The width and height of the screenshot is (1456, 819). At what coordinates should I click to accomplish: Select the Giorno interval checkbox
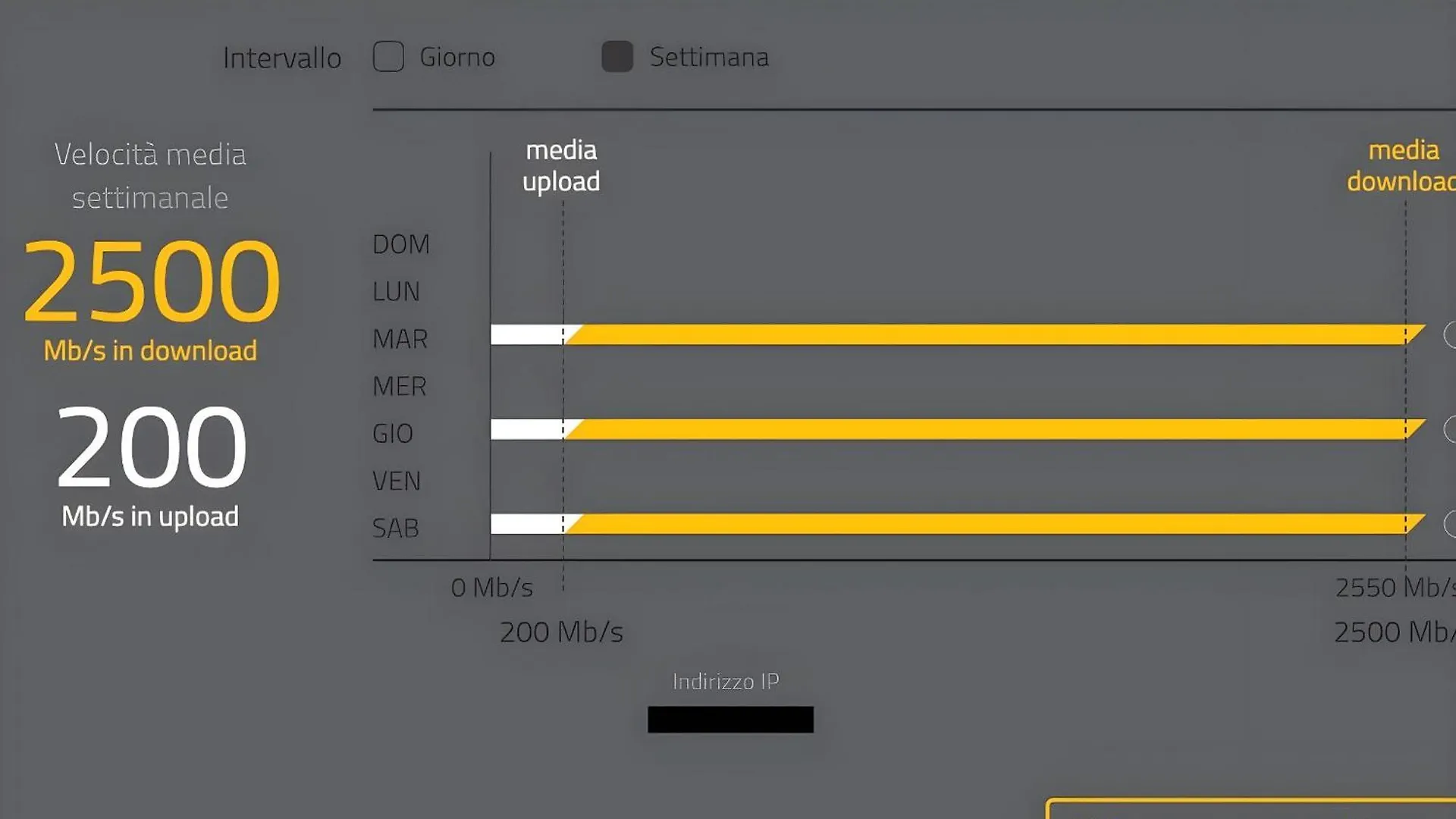pos(388,57)
